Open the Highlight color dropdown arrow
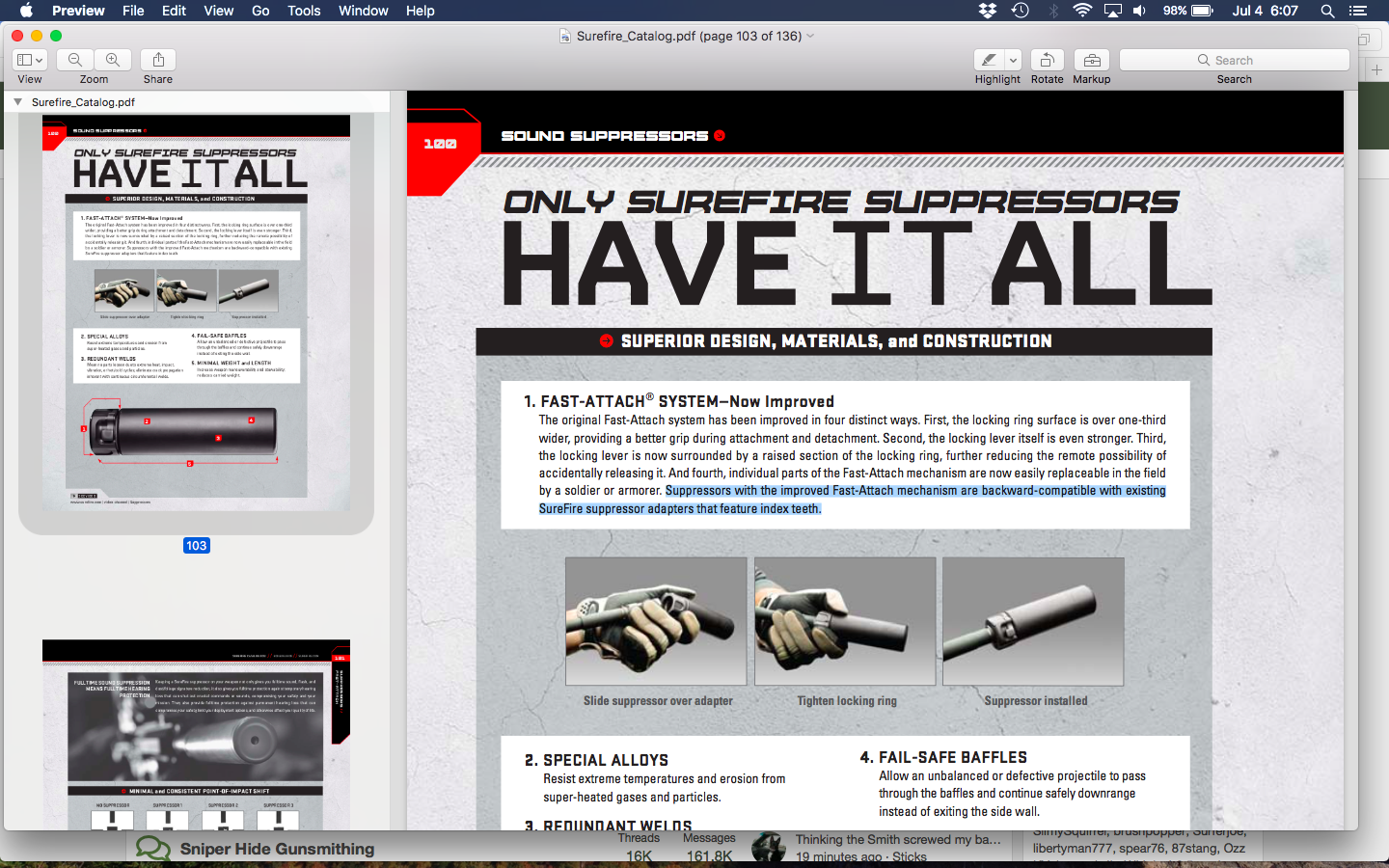The width and height of the screenshot is (1389, 868). (x=1013, y=60)
